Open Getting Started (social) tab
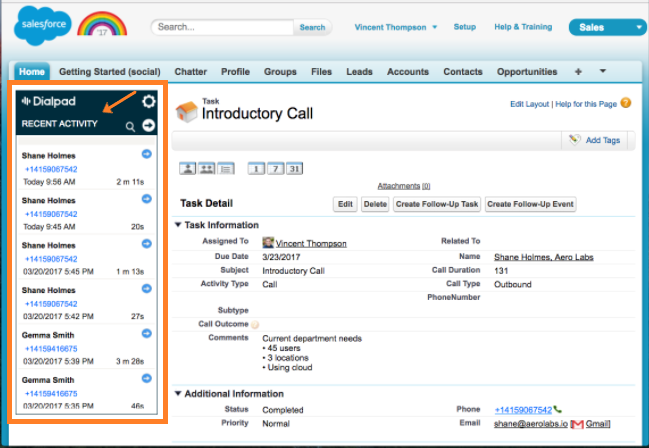The height and width of the screenshot is (448, 649). tap(110, 72)
